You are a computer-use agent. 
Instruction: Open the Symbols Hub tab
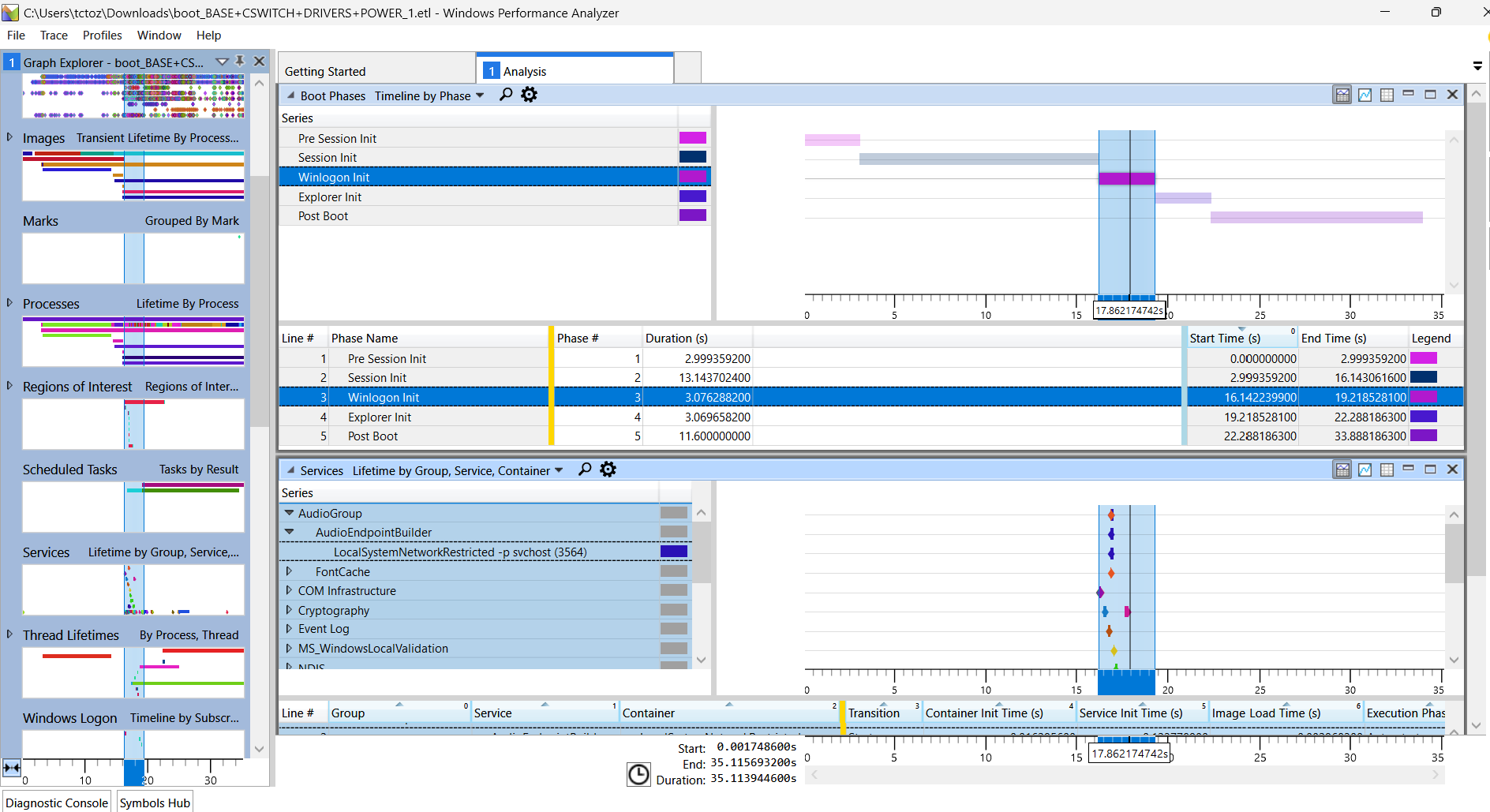click(x=155, y=803)
